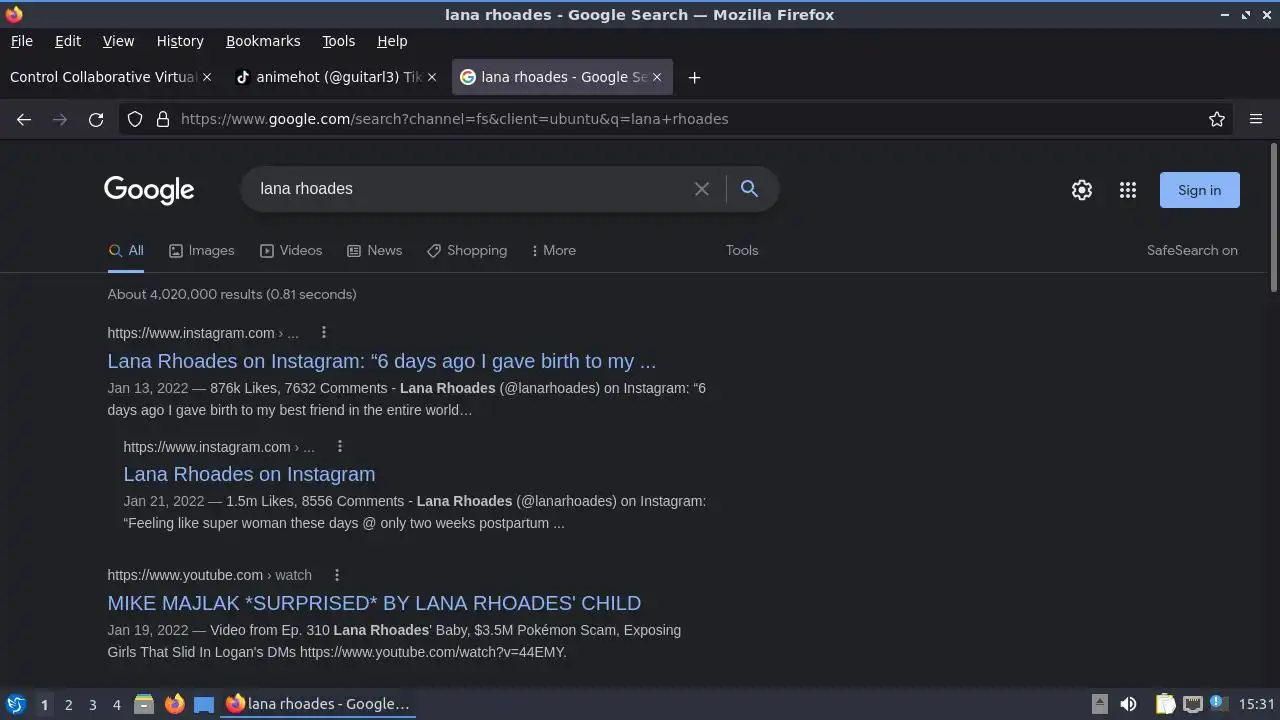Open SafeSearch on settings
The width and height of the screenshot is (1280, 720).
click(x=1192, y=250)
